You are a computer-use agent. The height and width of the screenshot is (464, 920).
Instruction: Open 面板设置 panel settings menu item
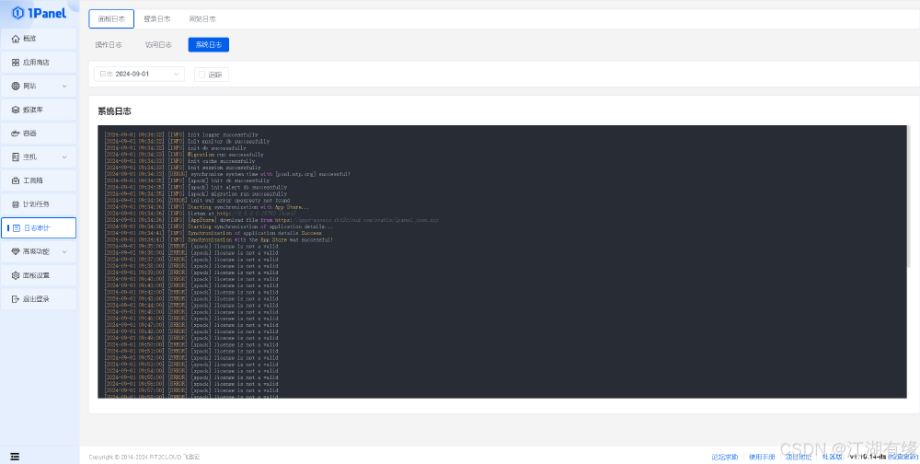click(39, 275)
